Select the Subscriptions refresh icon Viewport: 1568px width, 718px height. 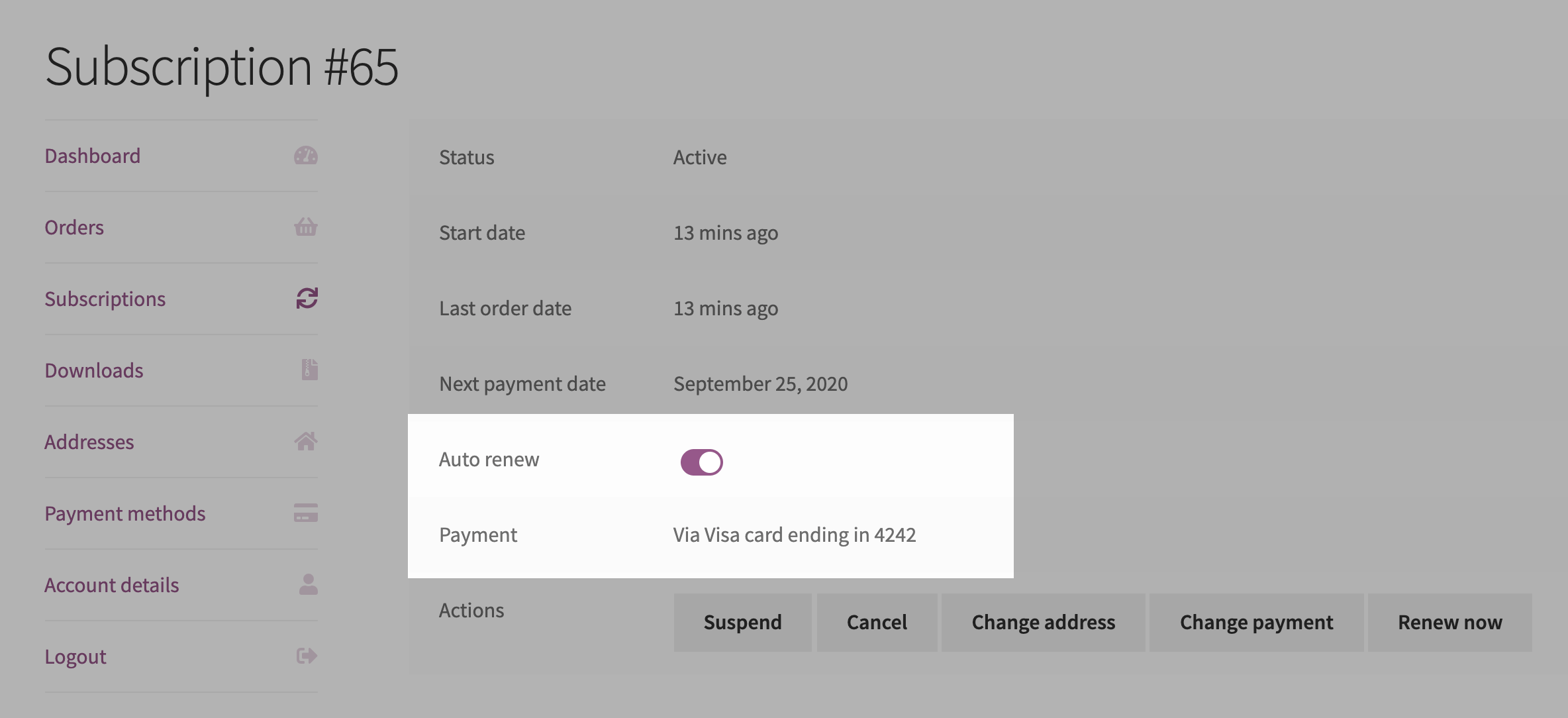pos(305,298)
